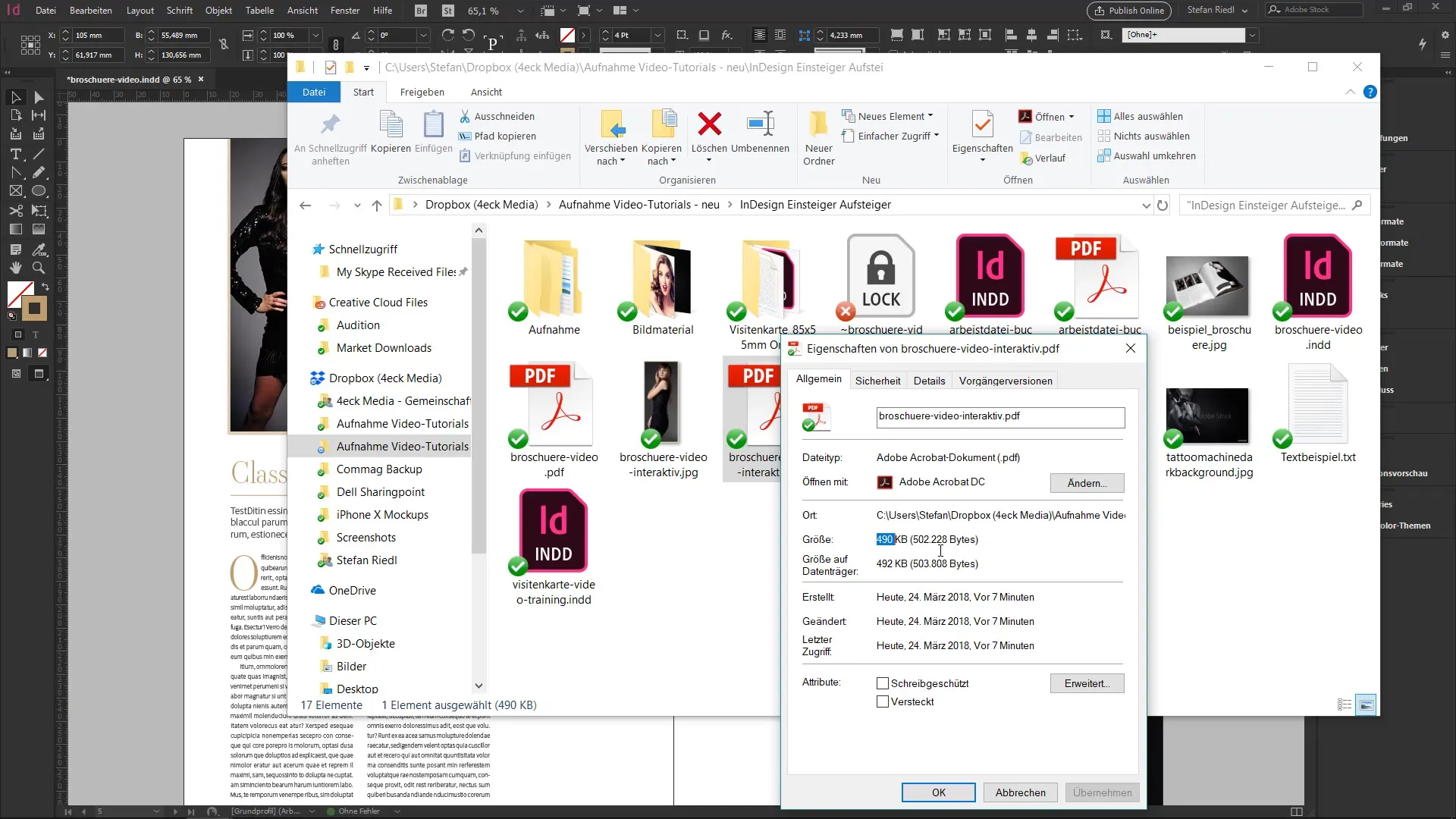Pick the Pen tool
The height and width of the screenshot is (819, 1456).
[15, 173]
